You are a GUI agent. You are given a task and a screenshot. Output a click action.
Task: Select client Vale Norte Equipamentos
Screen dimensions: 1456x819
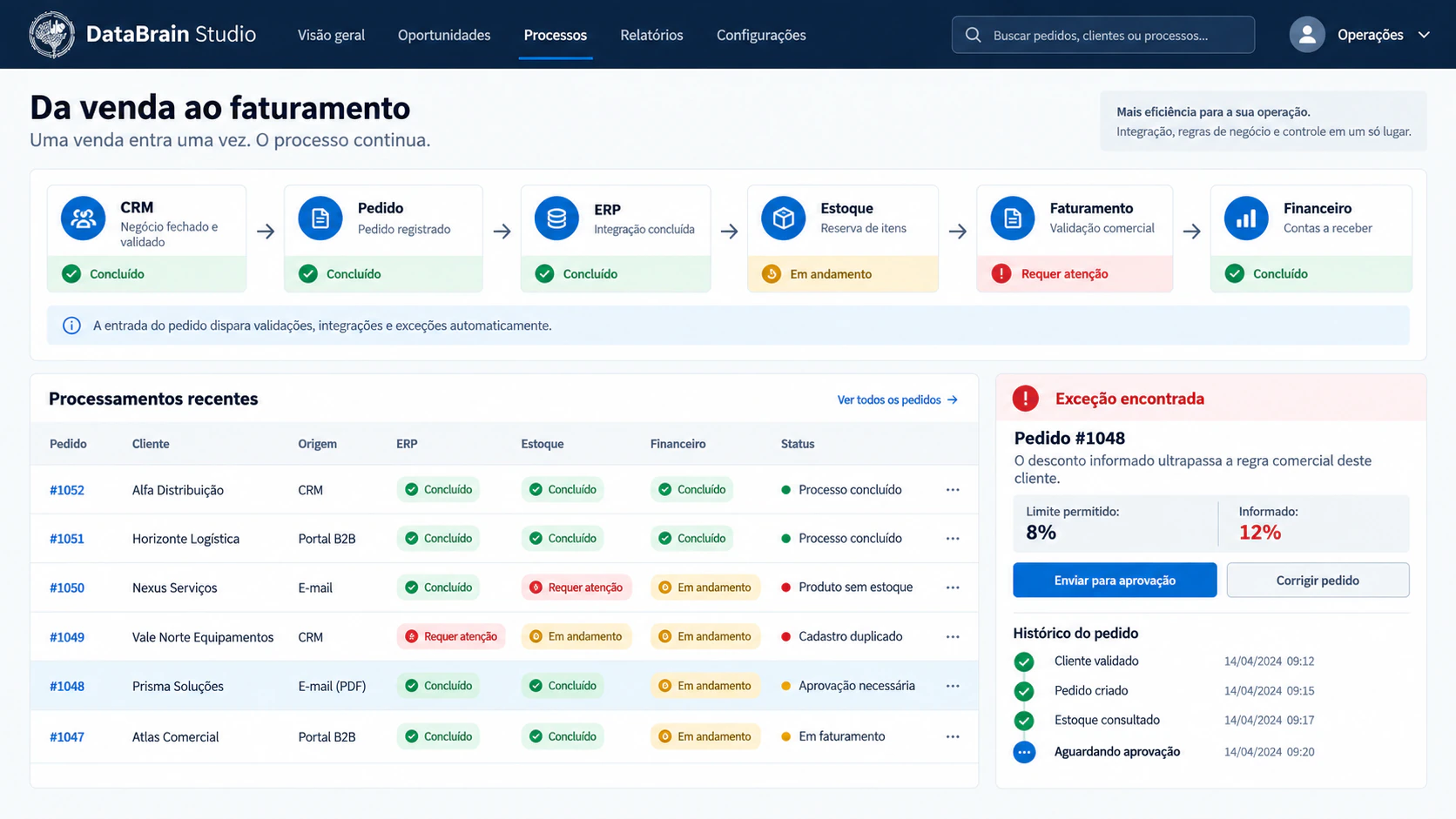203,637
